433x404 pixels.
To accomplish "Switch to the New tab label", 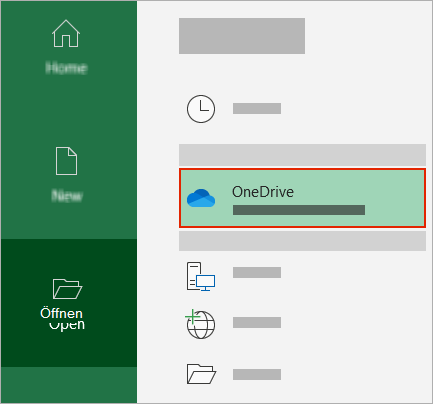I will [67, 196].
